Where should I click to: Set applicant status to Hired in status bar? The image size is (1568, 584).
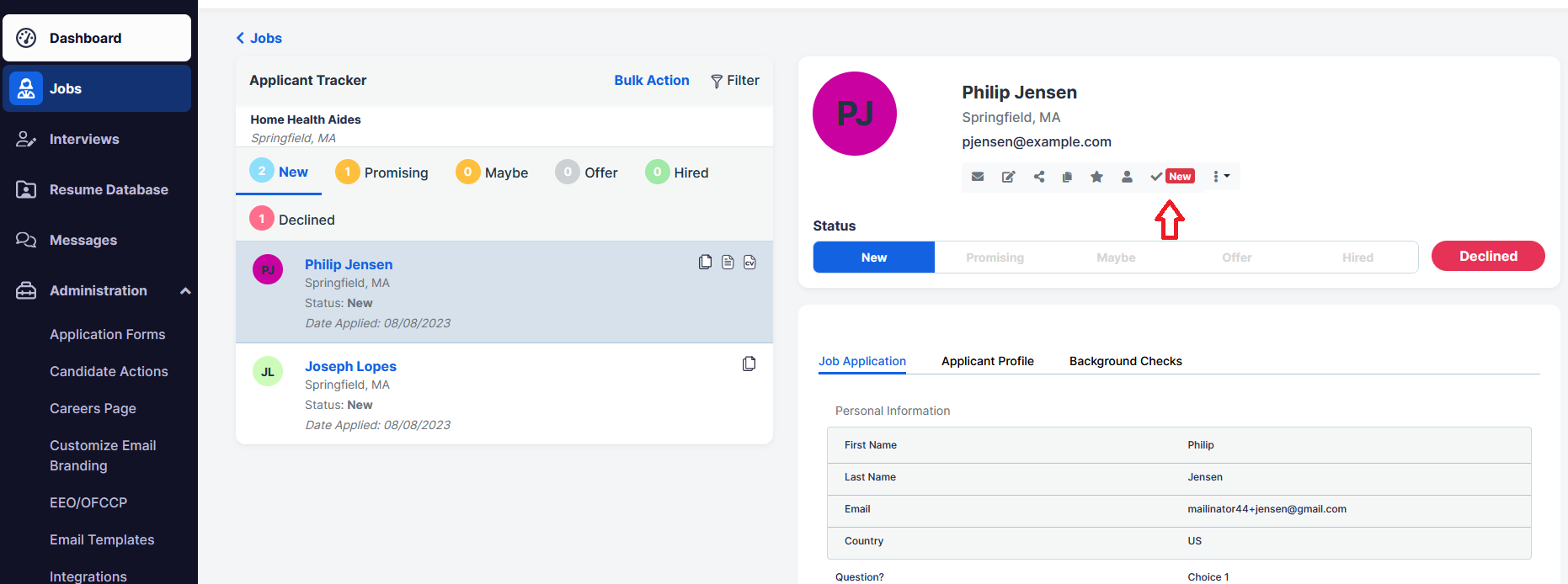[1357, 257]
